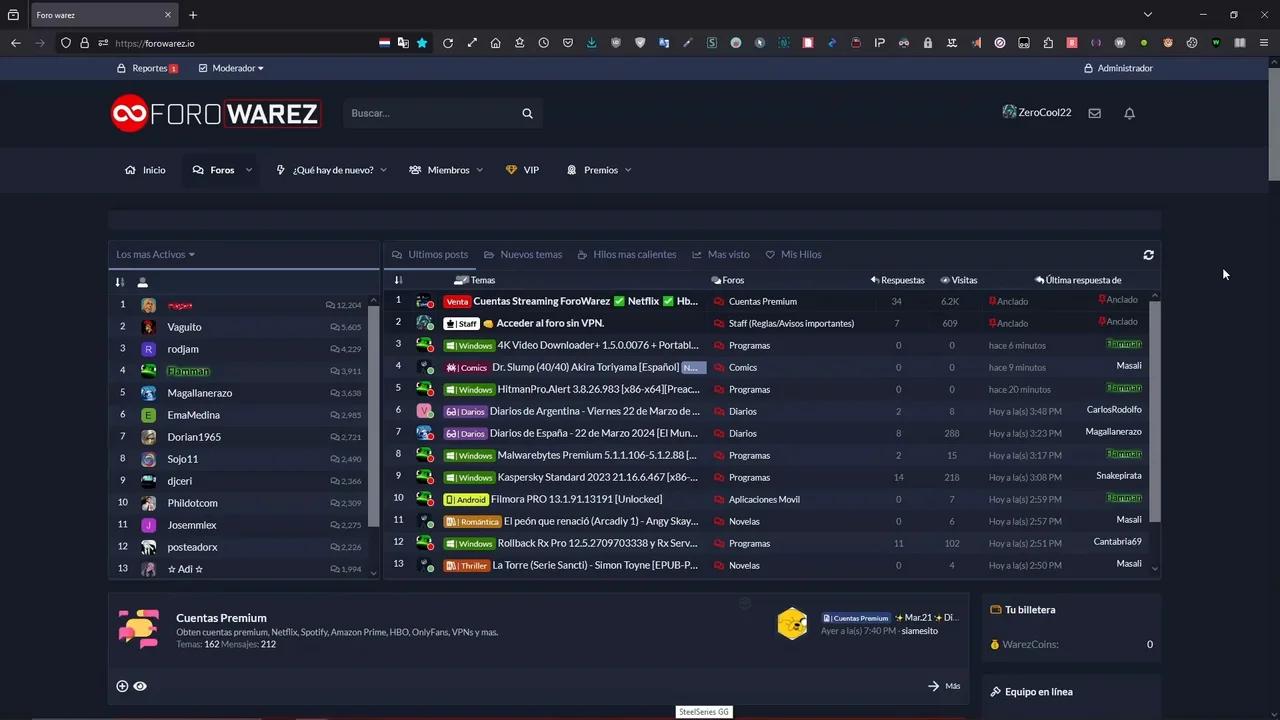Click the browser history clock icon

coord(543,43)
